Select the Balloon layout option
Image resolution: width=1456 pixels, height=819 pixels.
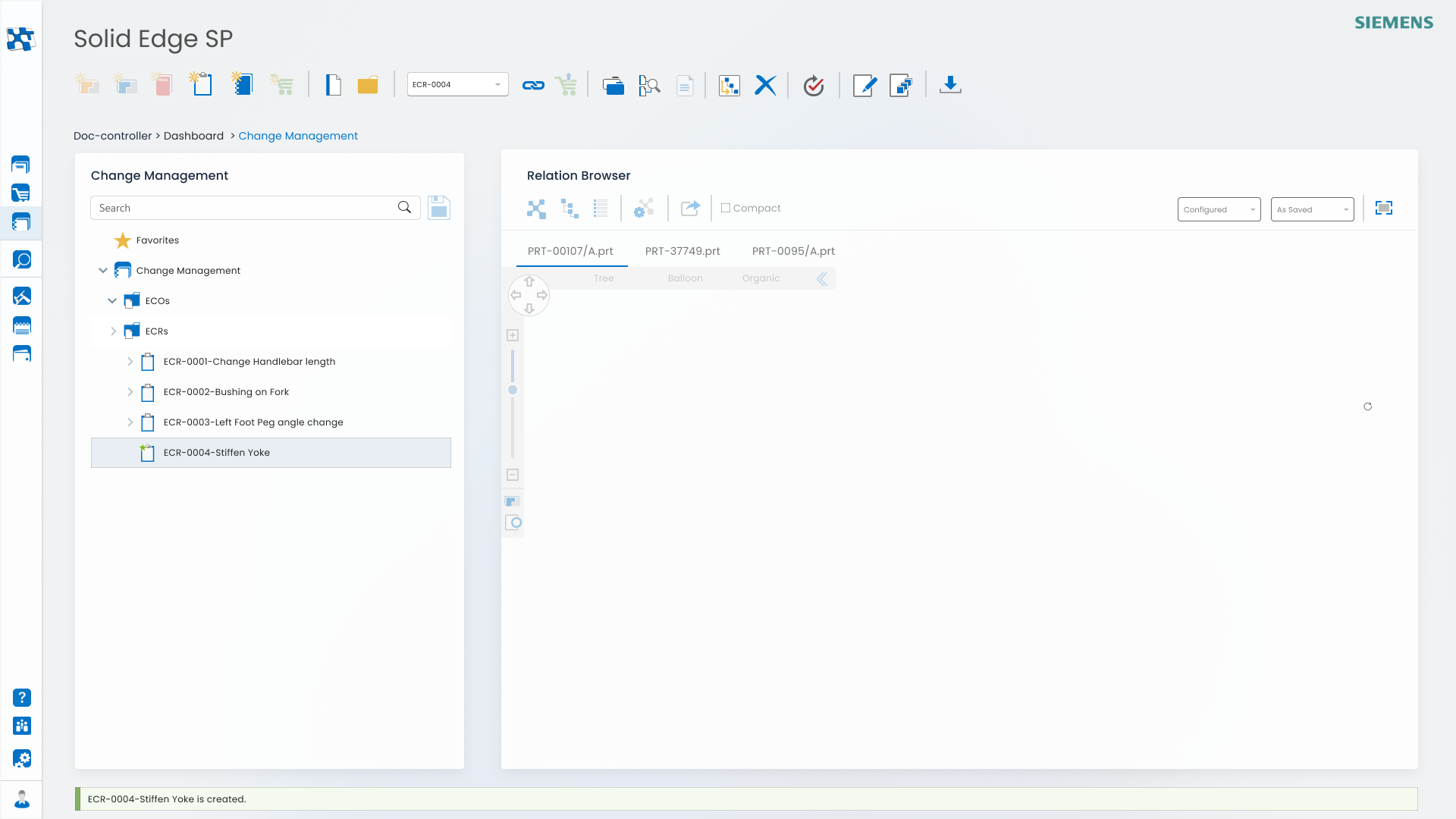(686, 278)
